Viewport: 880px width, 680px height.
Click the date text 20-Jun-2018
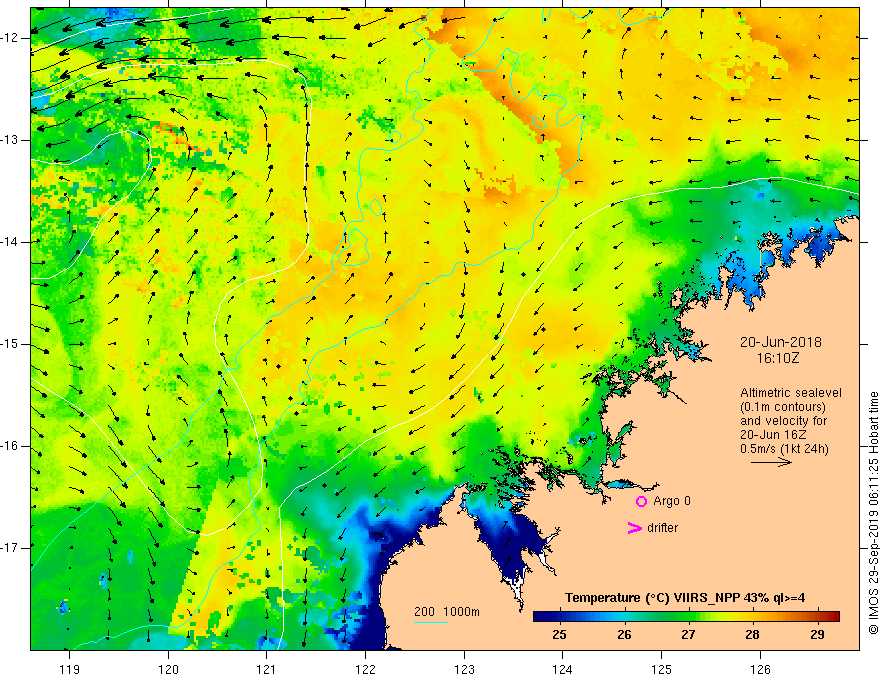tap(781, 342)
